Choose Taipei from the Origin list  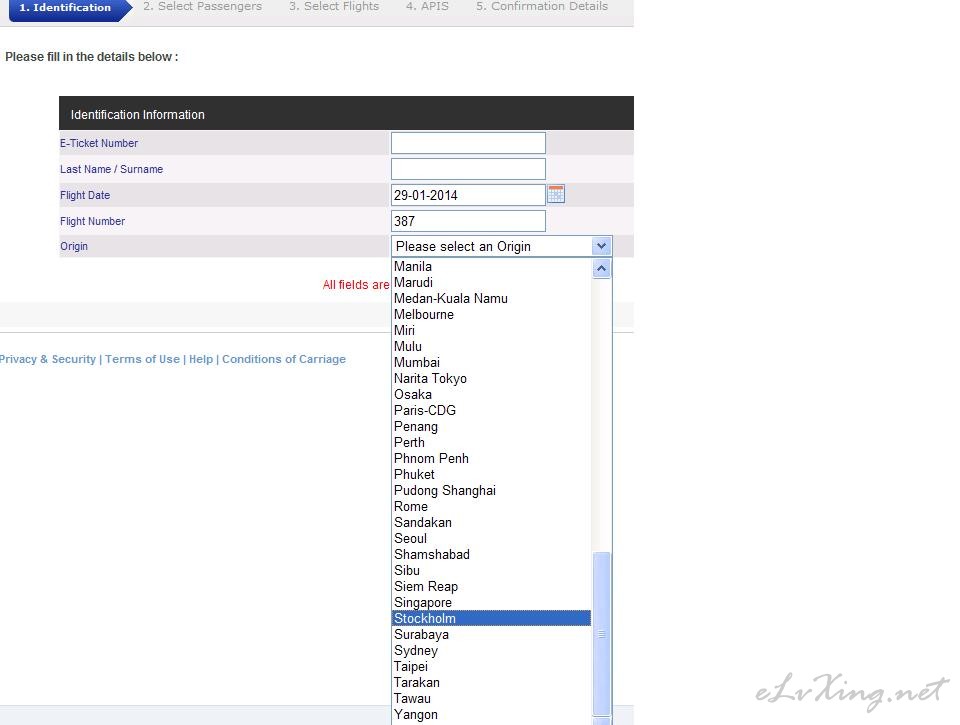pos(492,666)
